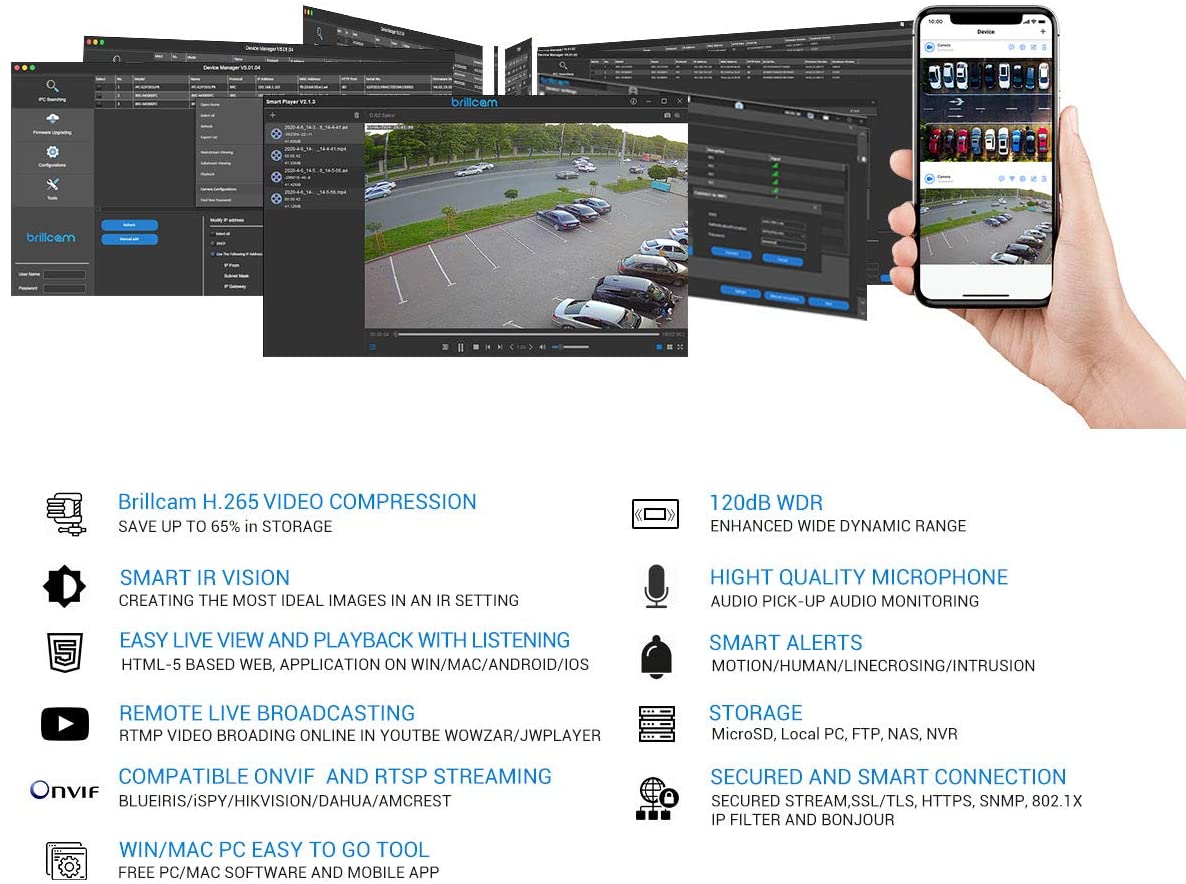
Task: Click the SMART ALERTS heading
Action: point(786,643)
